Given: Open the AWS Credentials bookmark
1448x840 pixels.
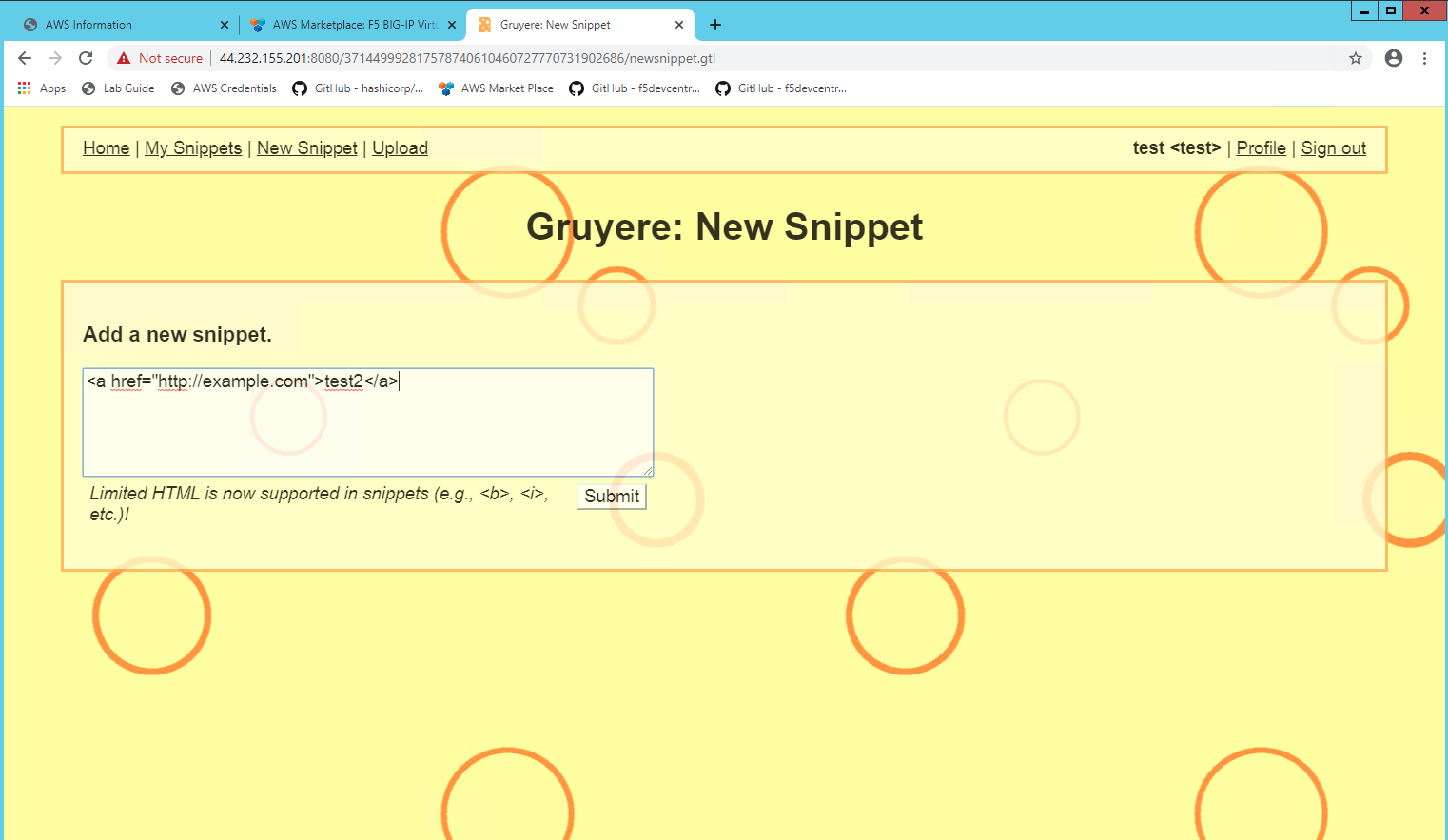Looking at the screenshot, I should coord(224,88).
